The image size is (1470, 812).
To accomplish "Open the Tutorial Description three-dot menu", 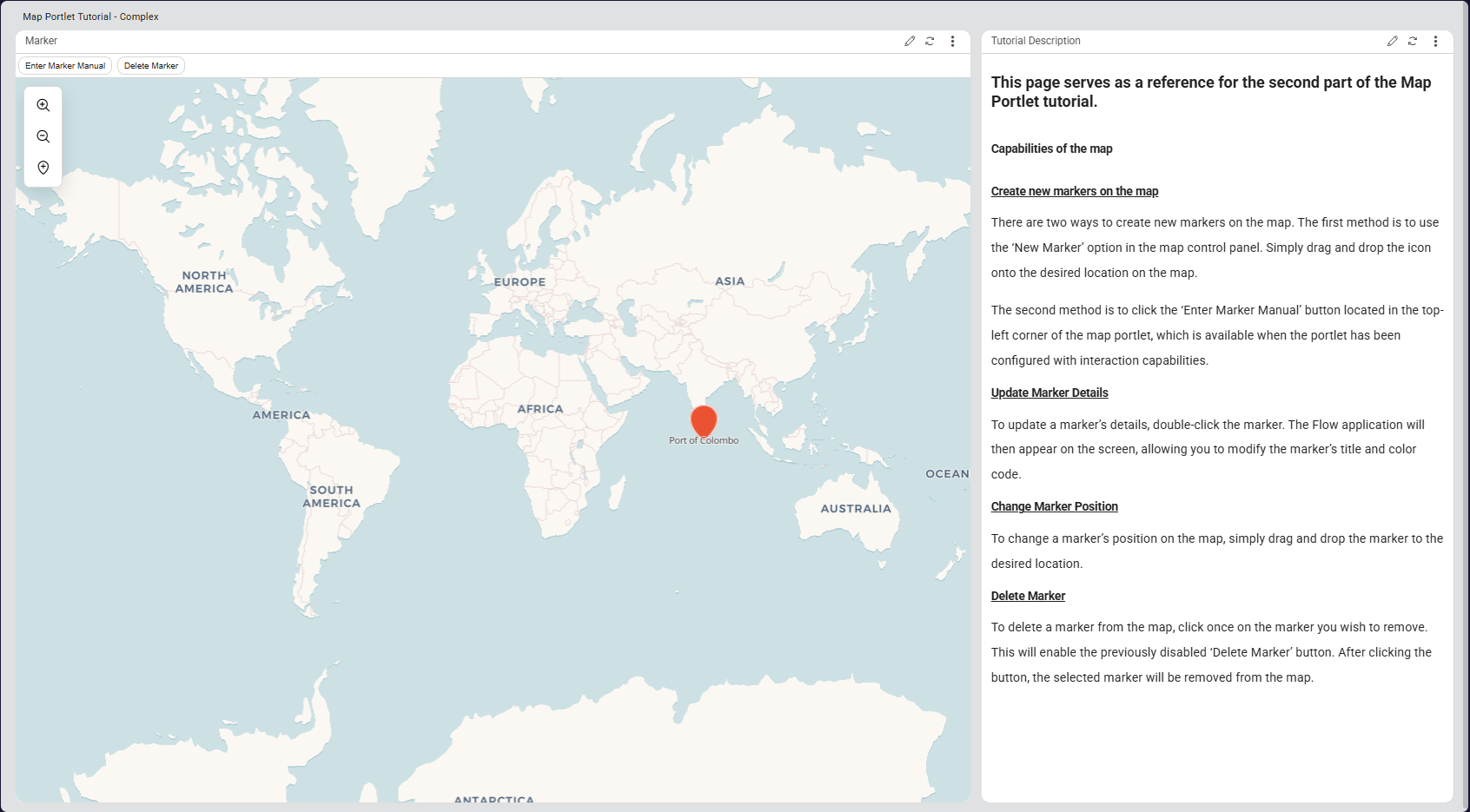I will [1435, 41].
